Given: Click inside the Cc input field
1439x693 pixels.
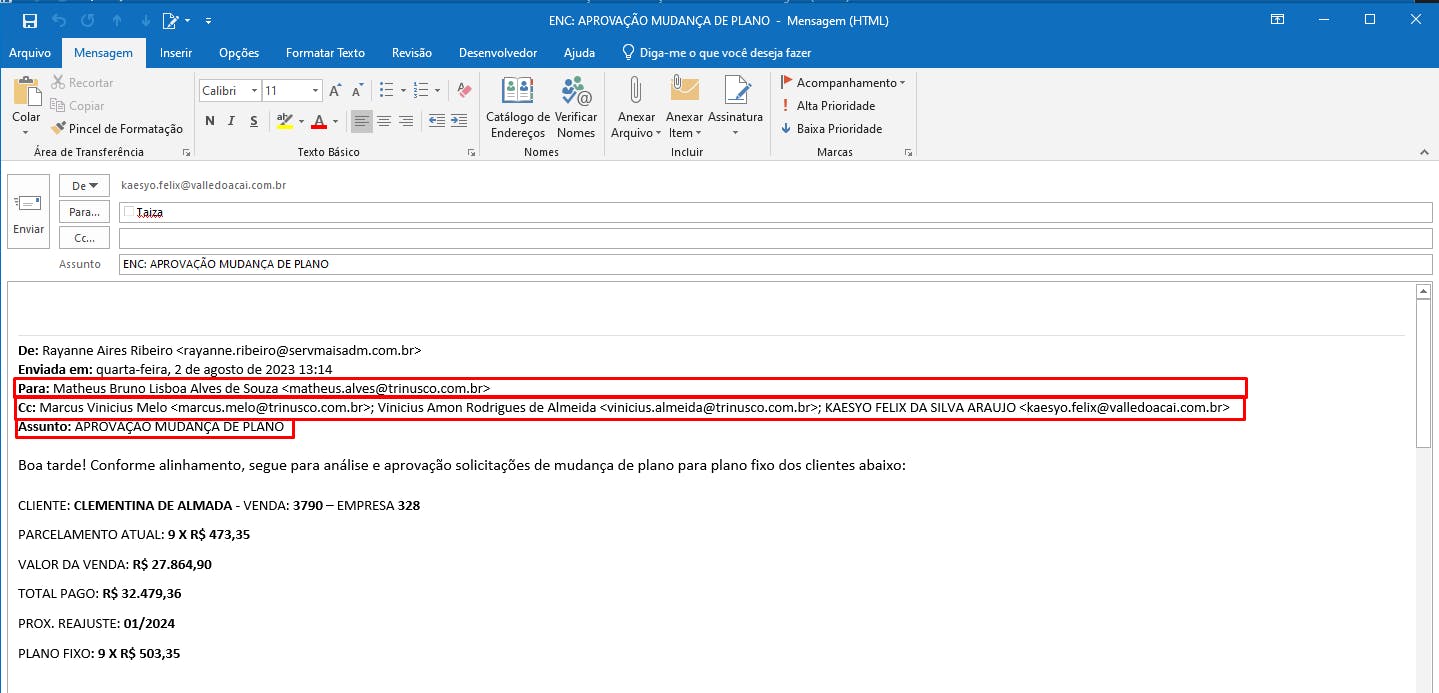Looking at the screenshot, I should click(775, 238).
